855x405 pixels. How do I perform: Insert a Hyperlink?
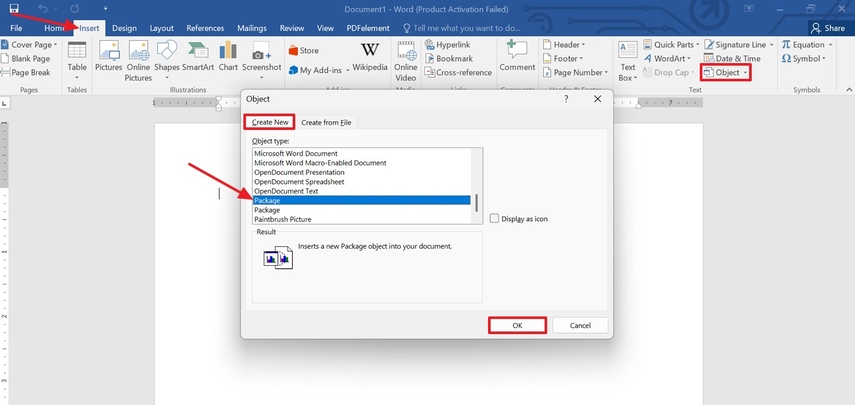(x=447, y=45)
